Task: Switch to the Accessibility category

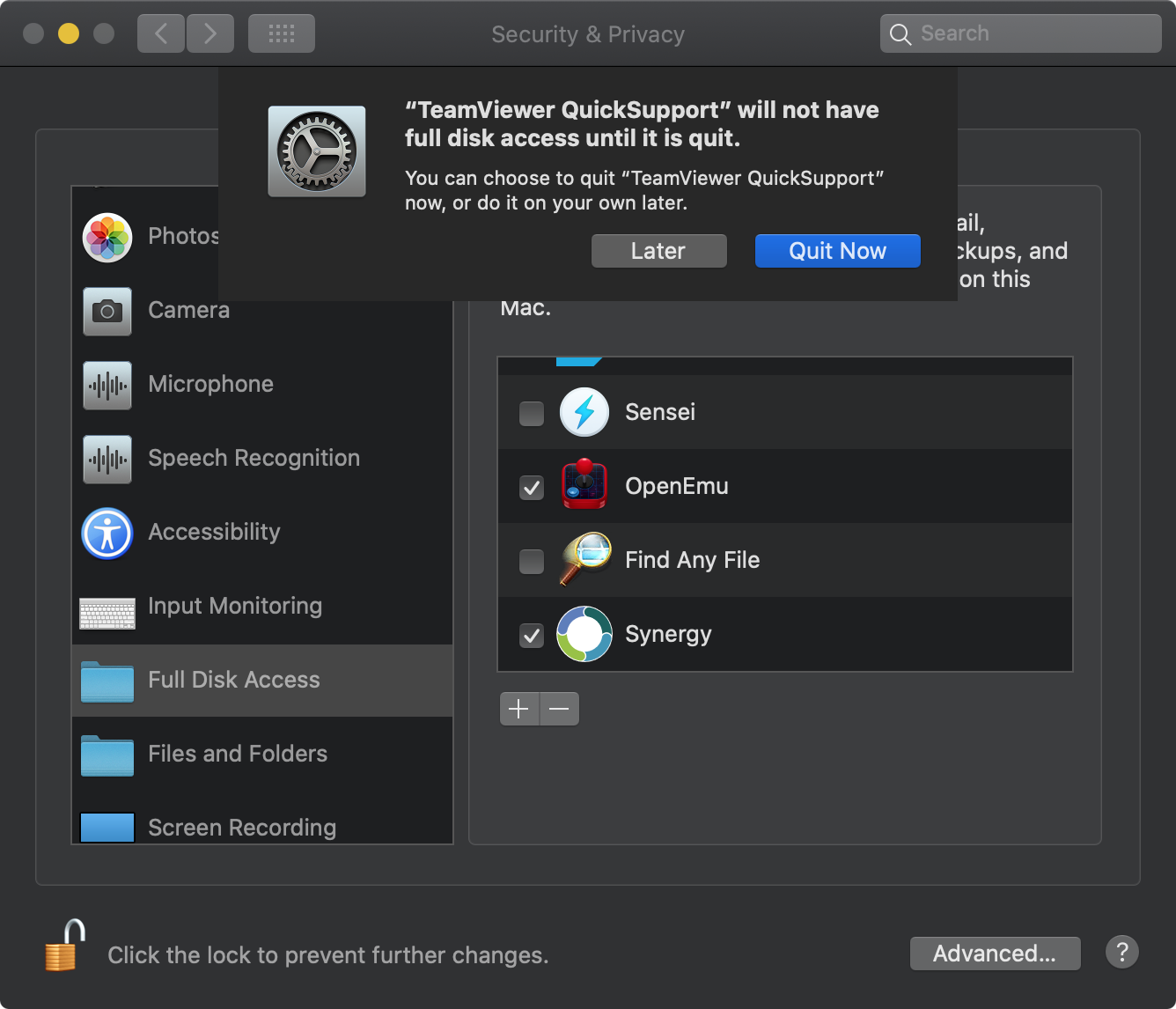Action: click(x=262, y=534)
